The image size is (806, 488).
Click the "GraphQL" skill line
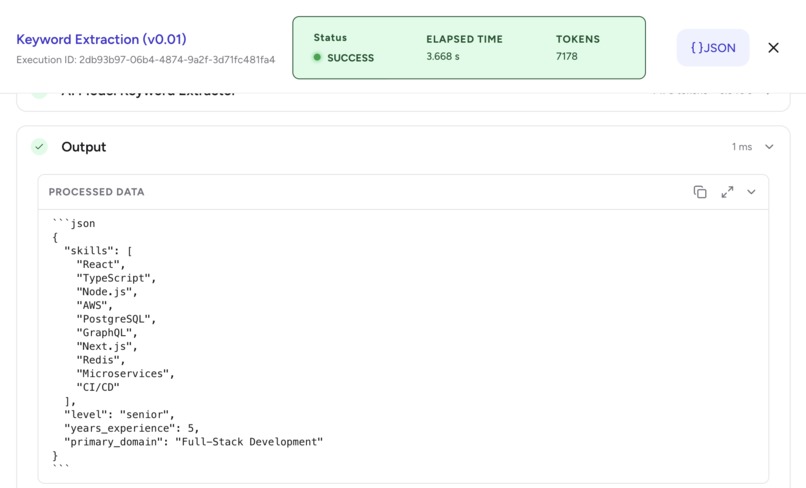coord(107,333)
